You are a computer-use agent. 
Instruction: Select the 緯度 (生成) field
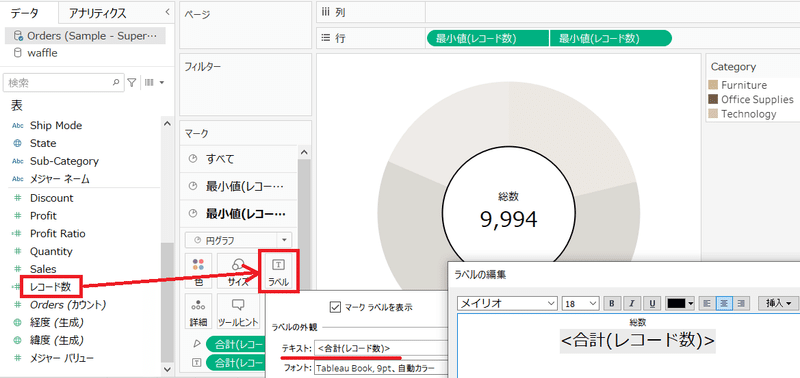pyautogui.click(x=57, y=340)
